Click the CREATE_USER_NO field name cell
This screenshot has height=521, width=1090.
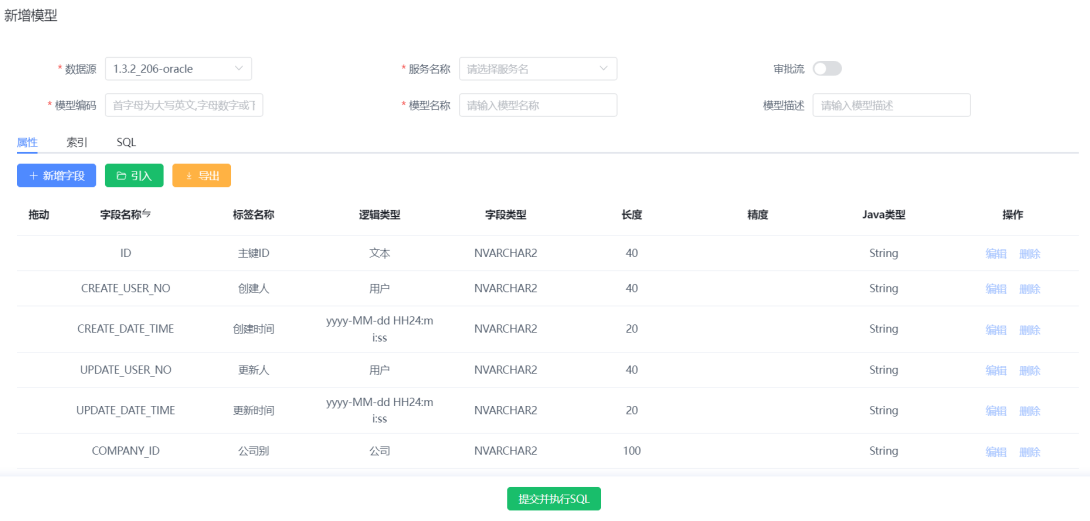pos(126,288)
